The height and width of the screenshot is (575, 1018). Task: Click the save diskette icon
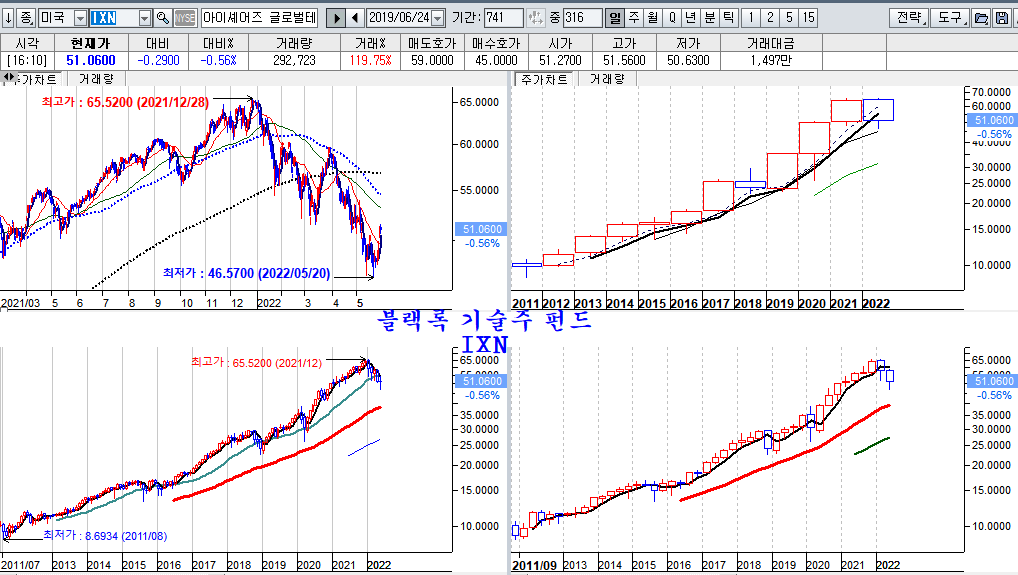pyautogui.click(x=1002, y=18)
